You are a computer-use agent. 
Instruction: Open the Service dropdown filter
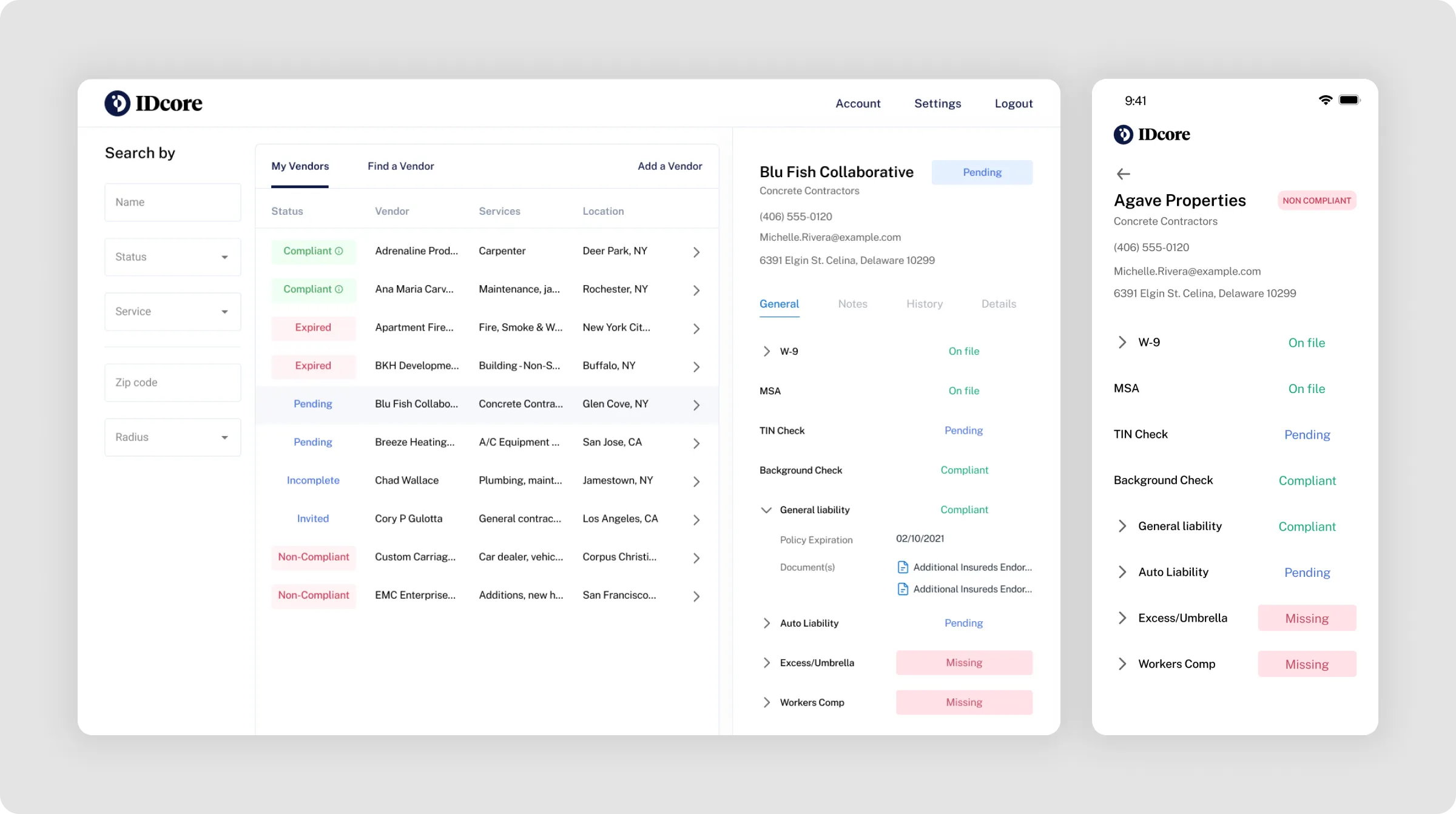172,312
